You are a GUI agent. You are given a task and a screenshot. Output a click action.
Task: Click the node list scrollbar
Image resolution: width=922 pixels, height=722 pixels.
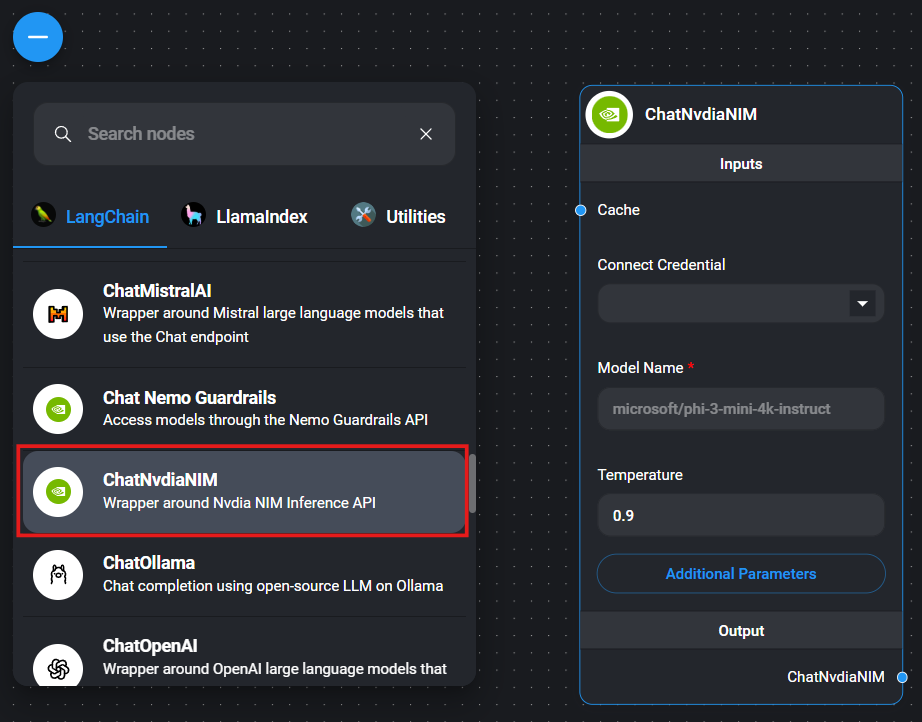472,484
